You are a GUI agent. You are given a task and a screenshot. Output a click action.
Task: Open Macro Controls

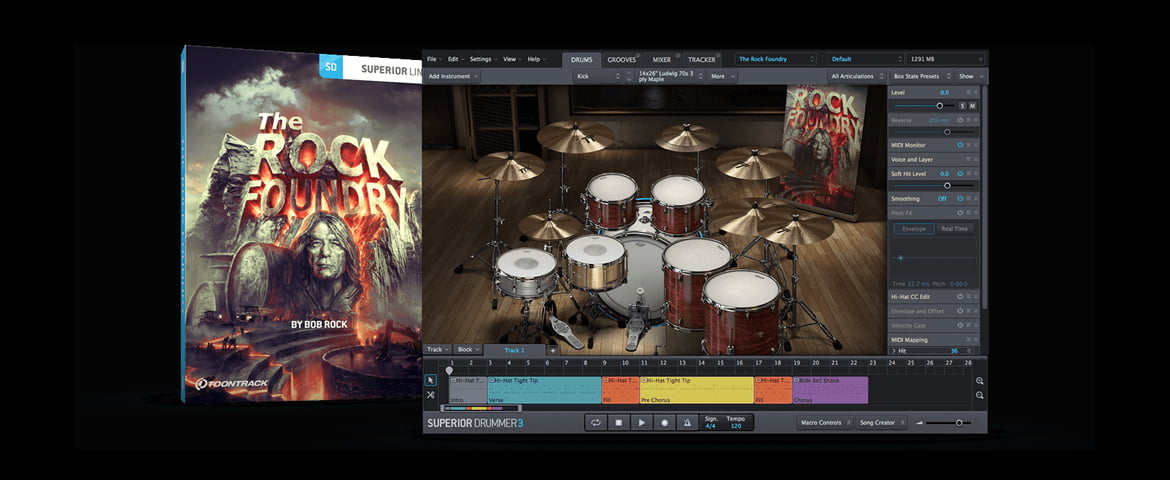coord(825,423)
